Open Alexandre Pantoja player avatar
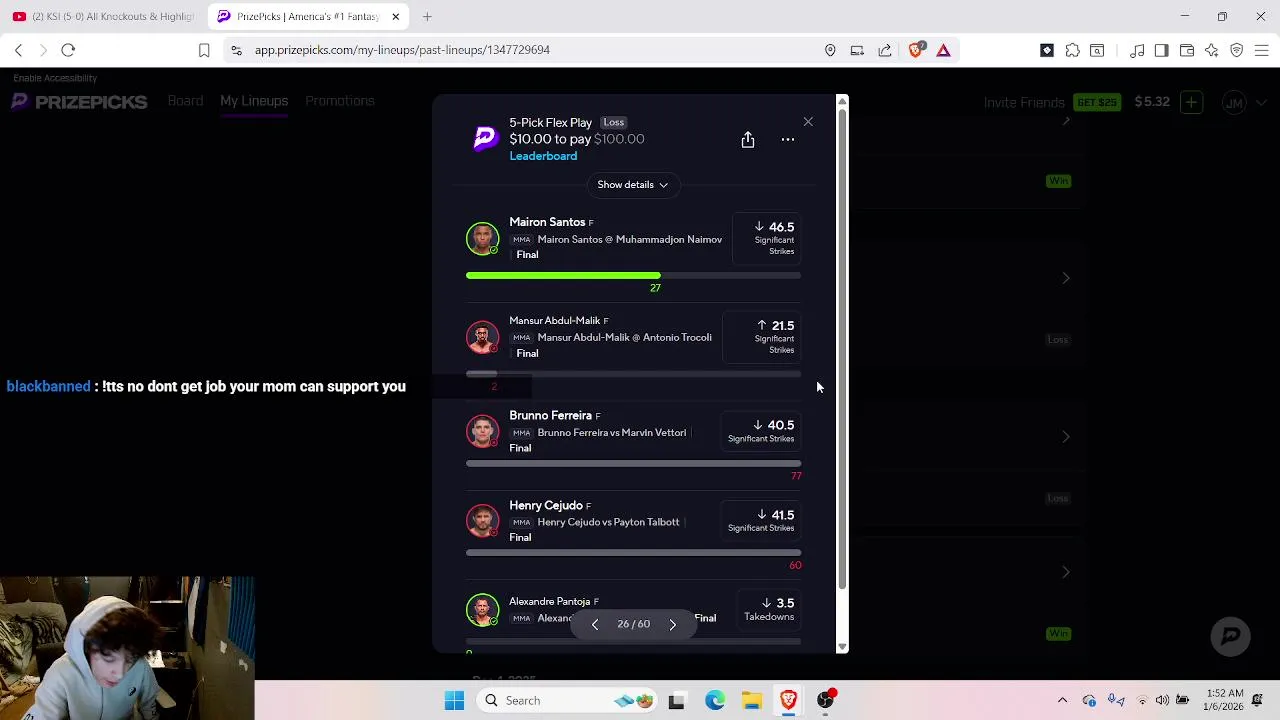Screen dimensions: 1280x720 click(x=482, y=610)
